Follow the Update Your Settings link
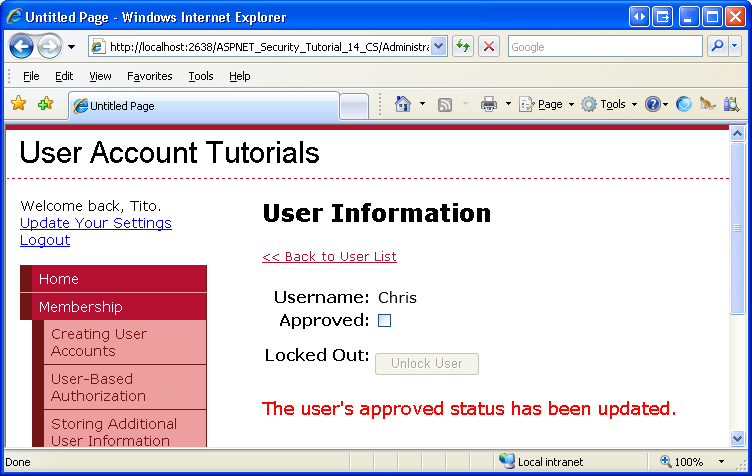The width and height of the screenshot is (752, 476). (x=96, y=223)
